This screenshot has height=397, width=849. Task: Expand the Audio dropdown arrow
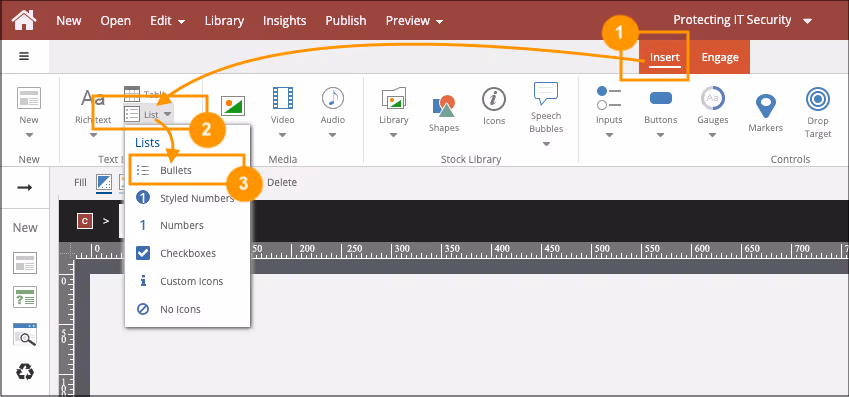pos(333,135)
